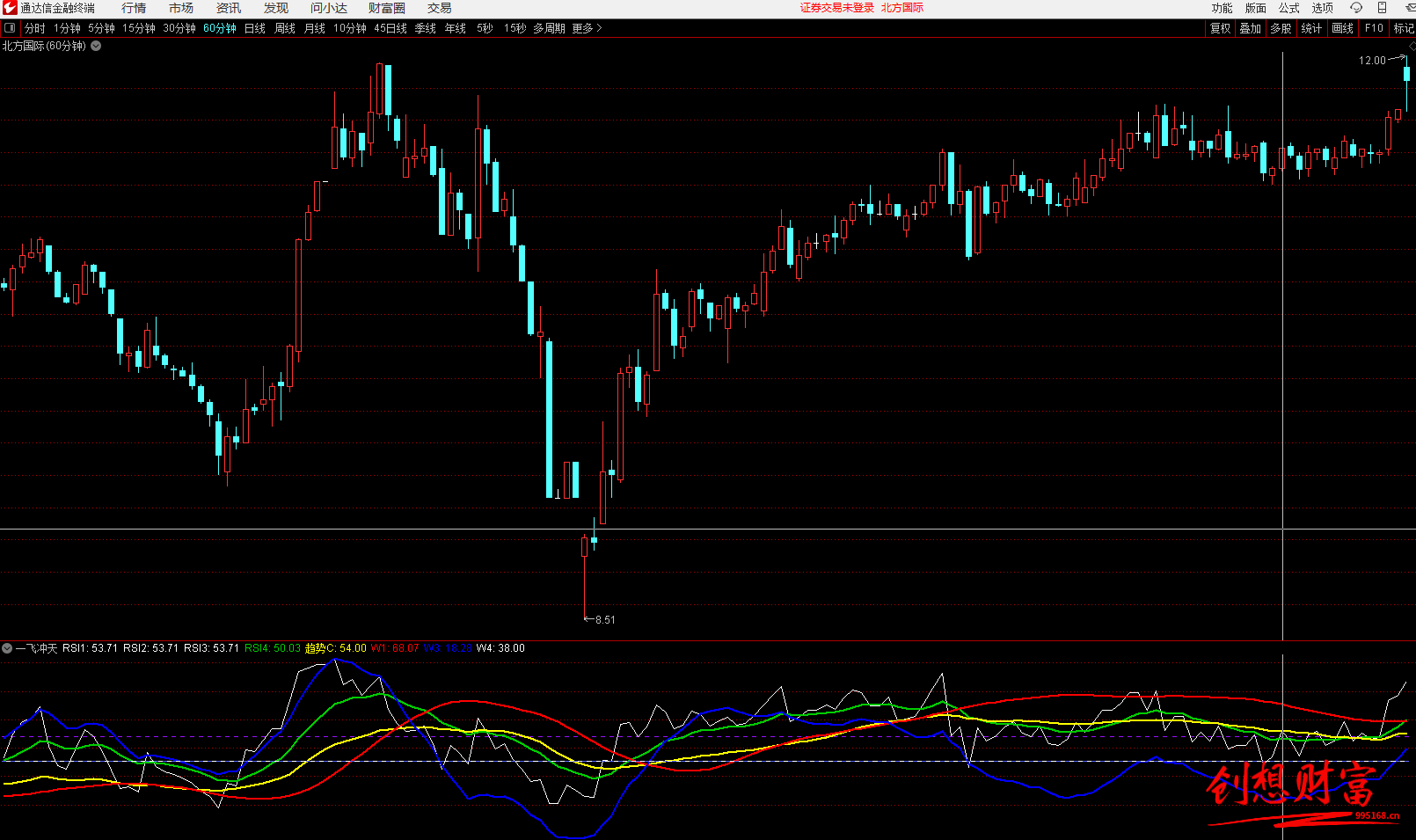Screen dimensions: 1416x840
Task: Click the 复权 button
Action: tap(1221, 28)
